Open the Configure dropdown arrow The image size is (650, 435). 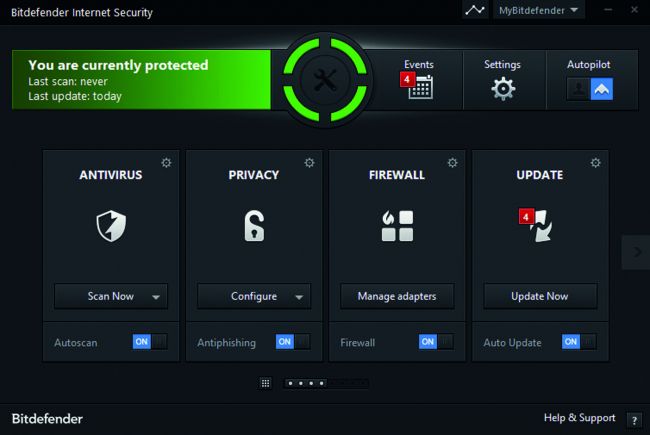pos(299,297)
